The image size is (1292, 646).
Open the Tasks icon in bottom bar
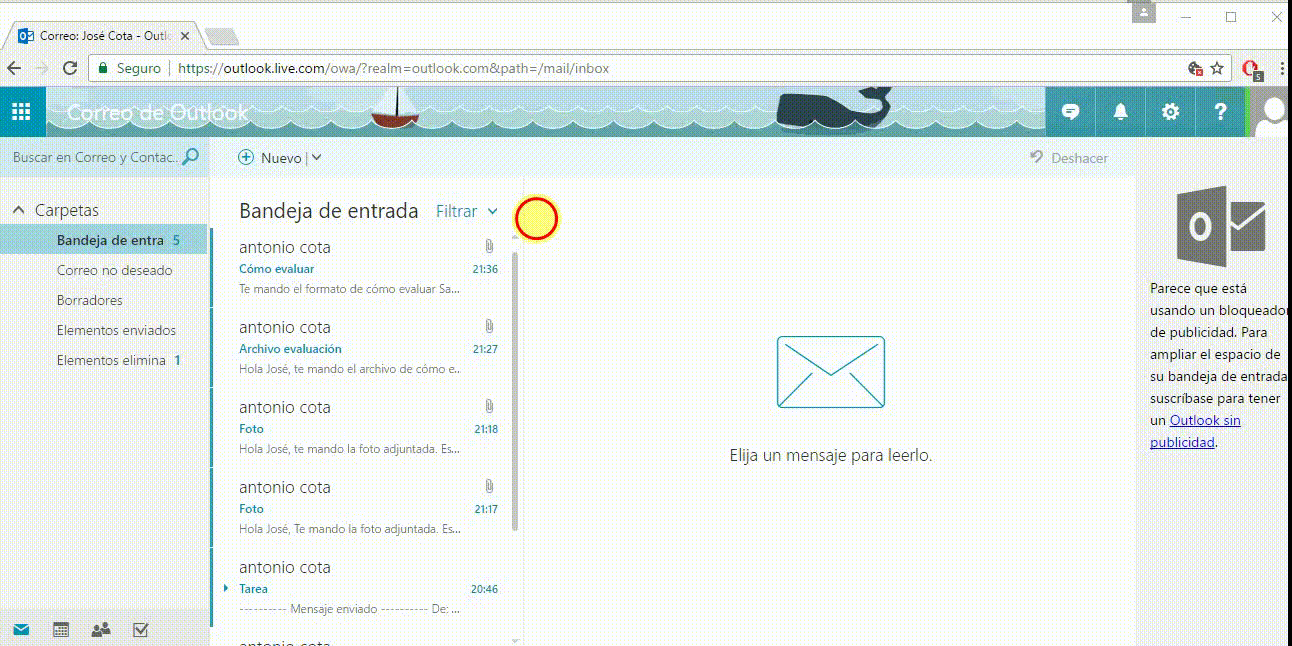(x=141, y=629)
